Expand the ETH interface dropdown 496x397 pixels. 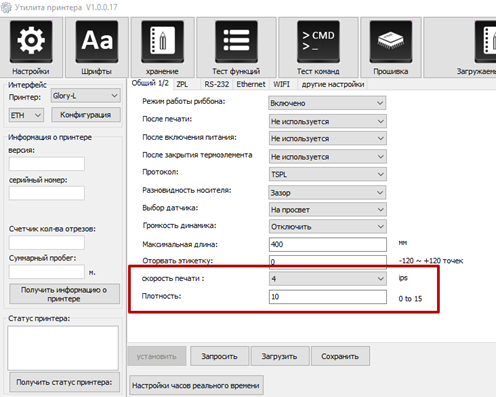coord(26,115)
